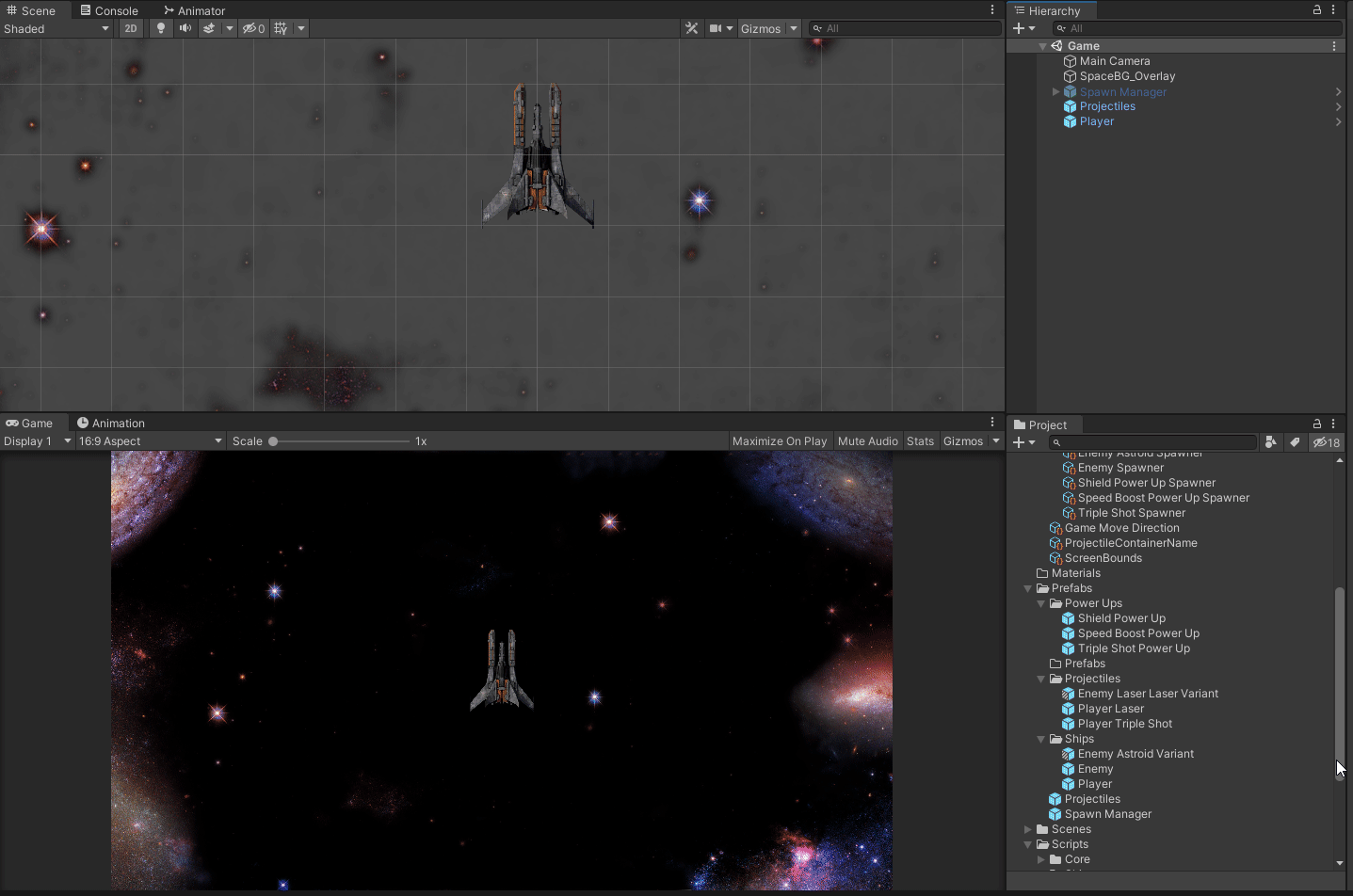Expand the Core folder
Image resolution: width=1353 pixels, height=896 pixels.
[1040, 859]
